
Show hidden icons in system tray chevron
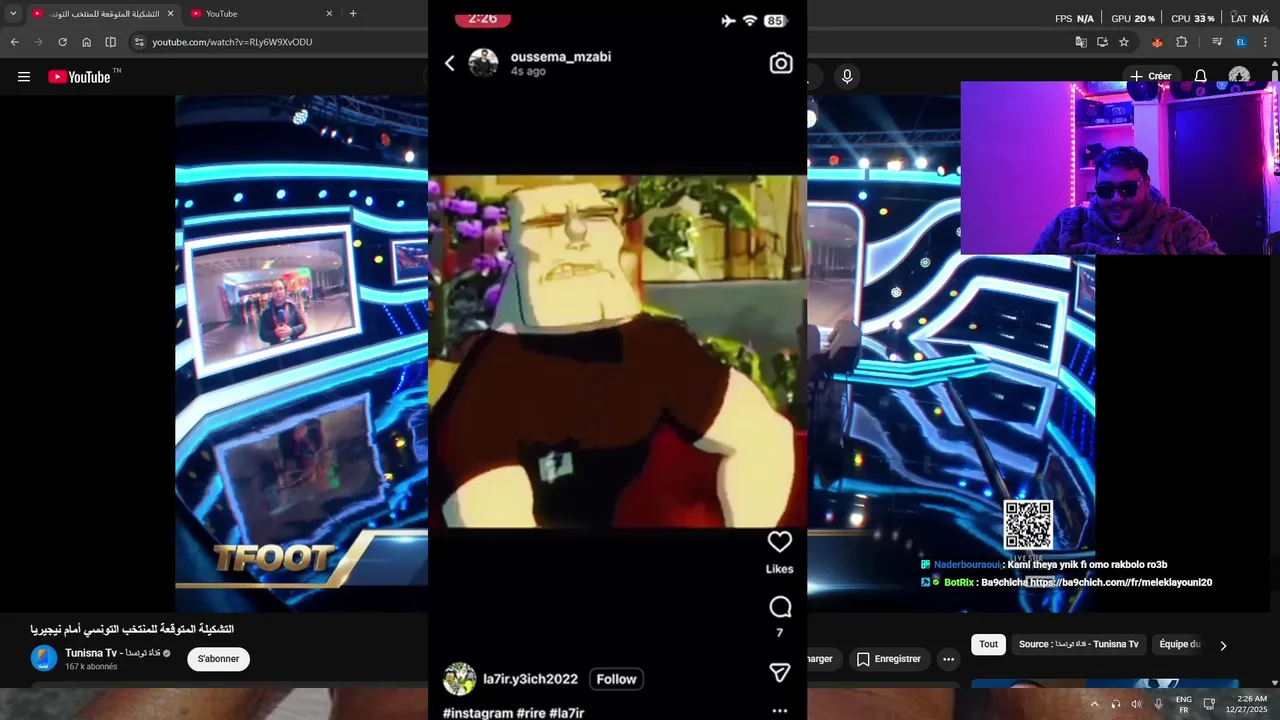click(x=1094, y=704)
